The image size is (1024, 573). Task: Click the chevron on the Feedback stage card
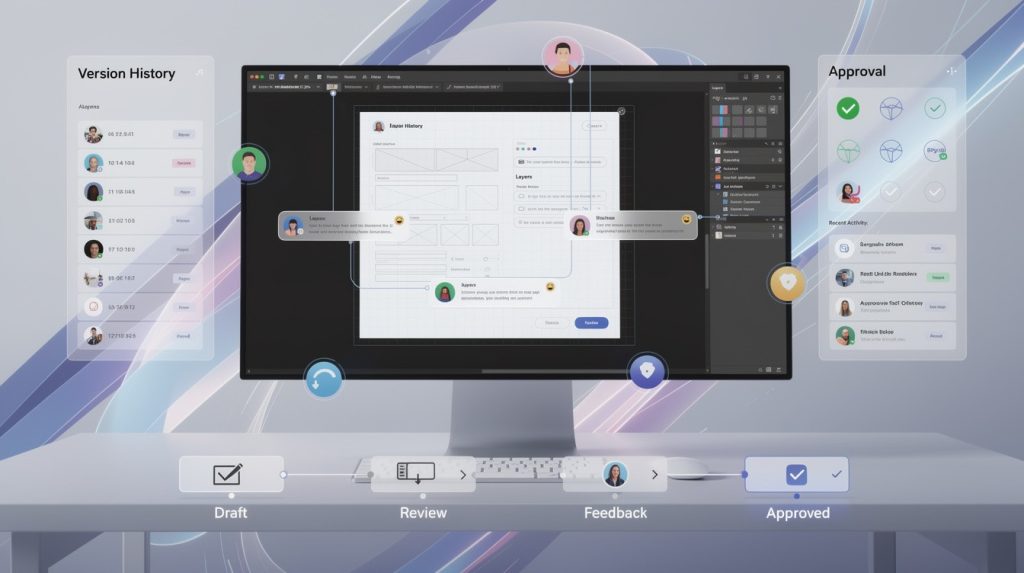click(x=654, y=475)
